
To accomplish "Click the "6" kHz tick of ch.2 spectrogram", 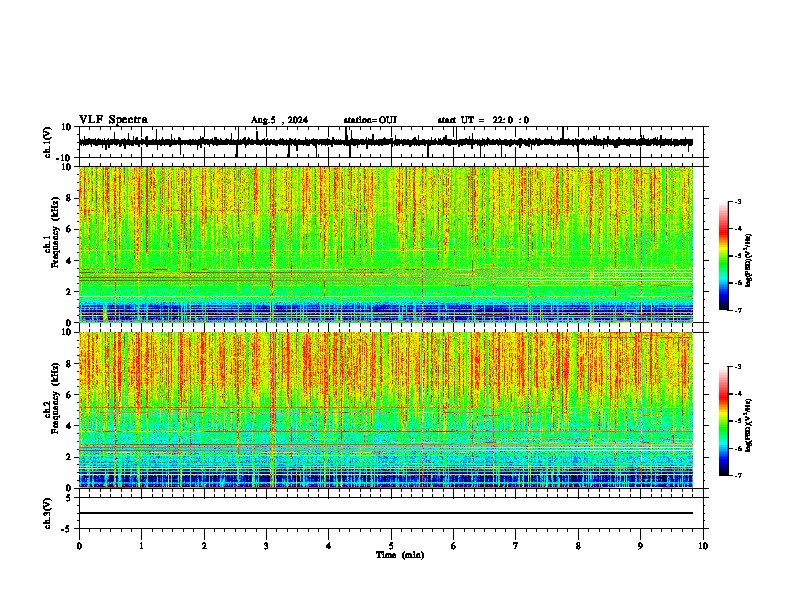I will [71, 395].
